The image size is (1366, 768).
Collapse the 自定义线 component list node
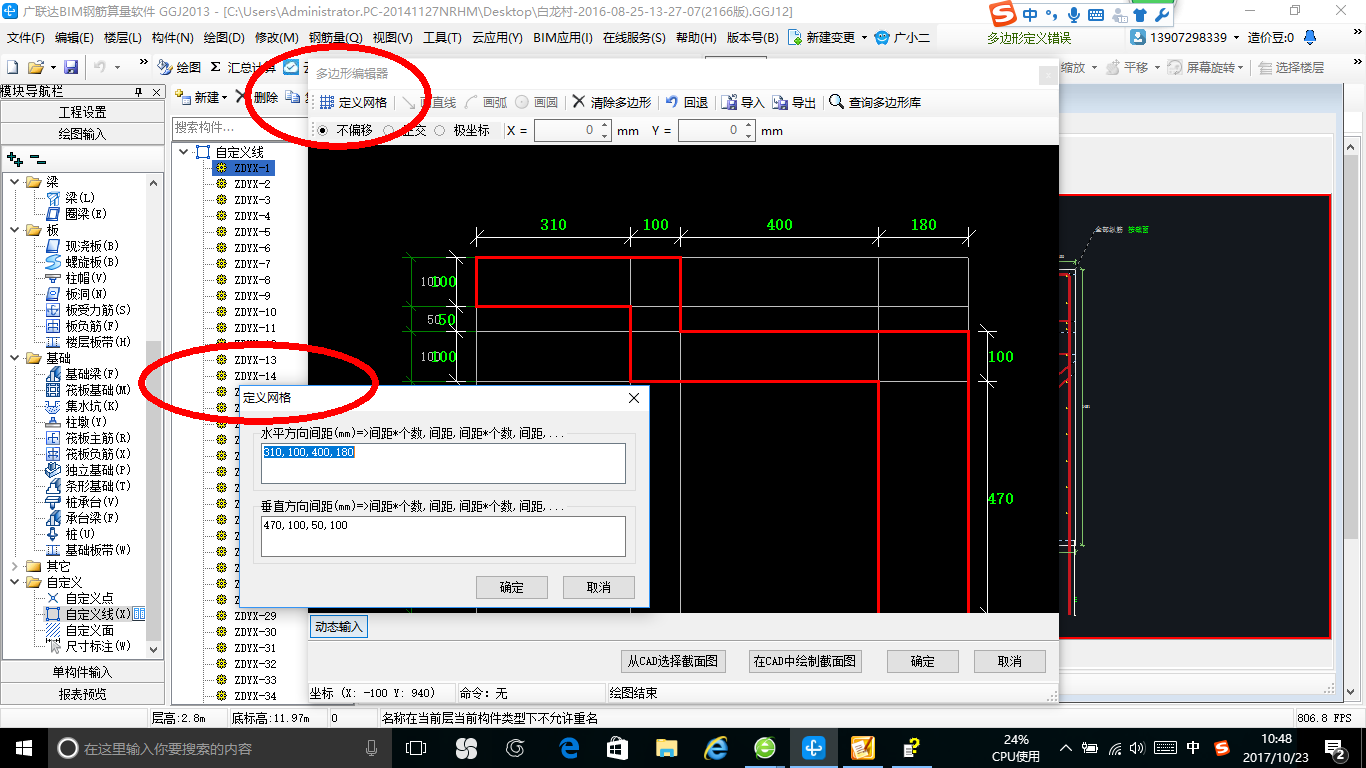coord(184,152)
